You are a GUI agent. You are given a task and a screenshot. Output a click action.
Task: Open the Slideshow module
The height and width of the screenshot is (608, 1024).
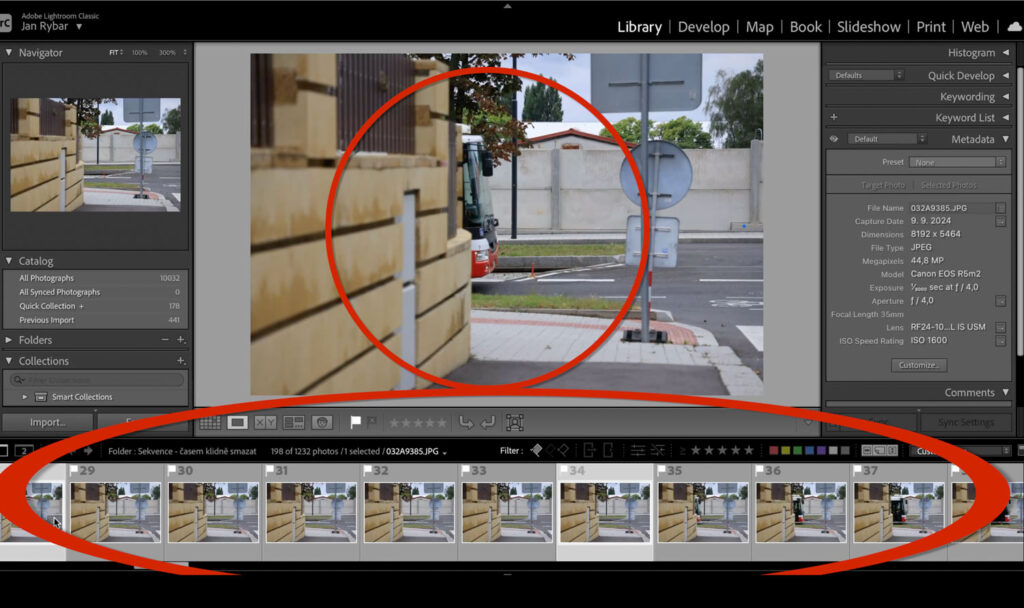[x=871, y=27]
